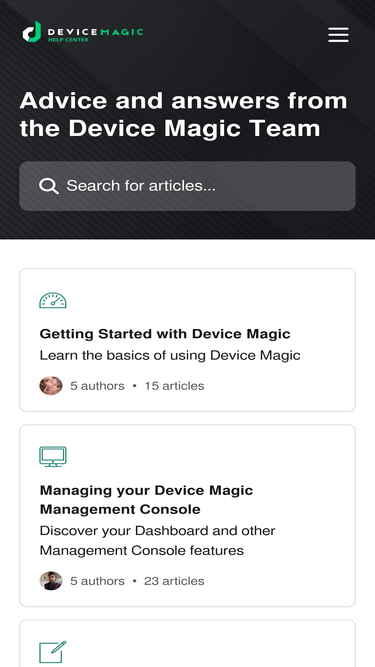Click the Getting Started author avatar
This screenshot has height=667, width=375.
51,385
